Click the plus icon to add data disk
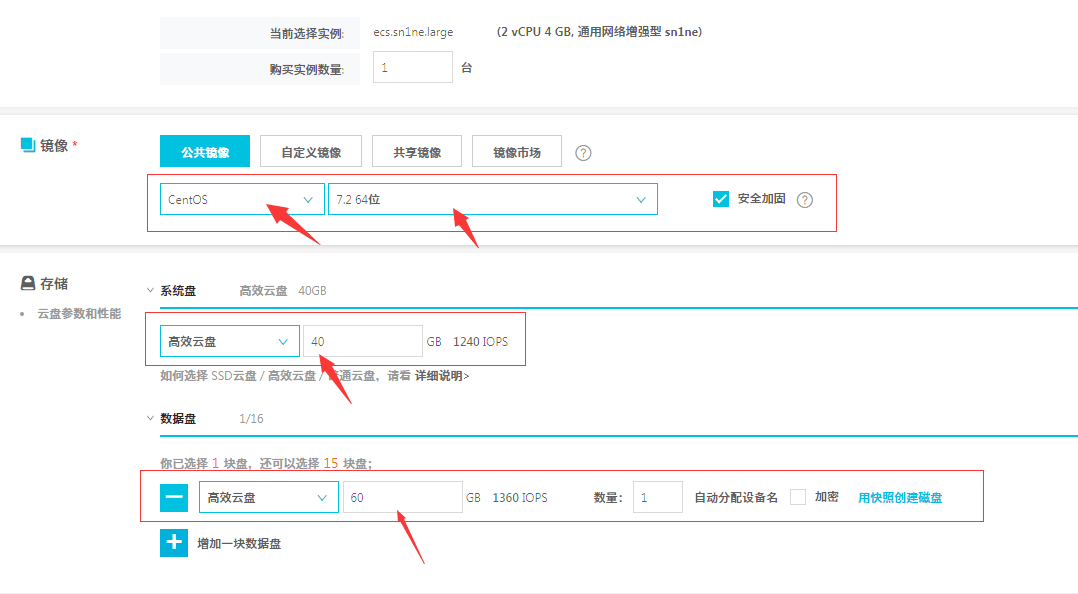 (174, 543)
